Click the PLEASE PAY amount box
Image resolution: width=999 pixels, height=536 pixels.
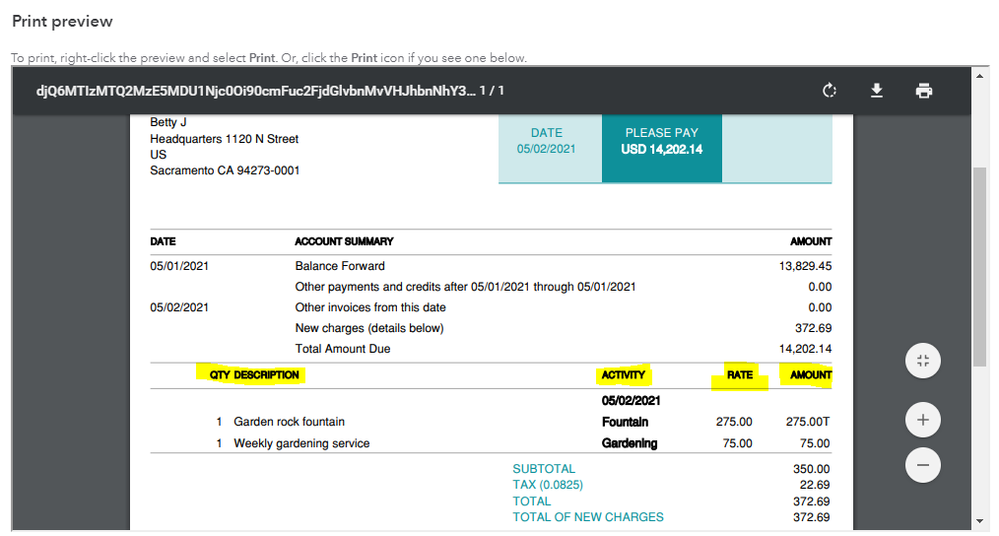click(661, 142)
